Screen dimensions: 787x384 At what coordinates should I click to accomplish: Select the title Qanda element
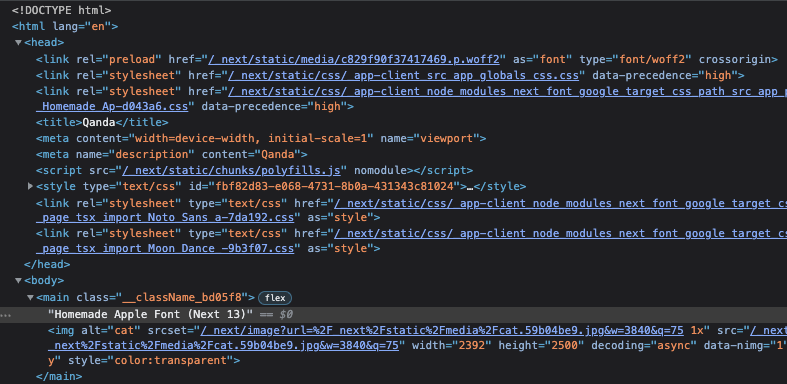[x=102, y=122]
